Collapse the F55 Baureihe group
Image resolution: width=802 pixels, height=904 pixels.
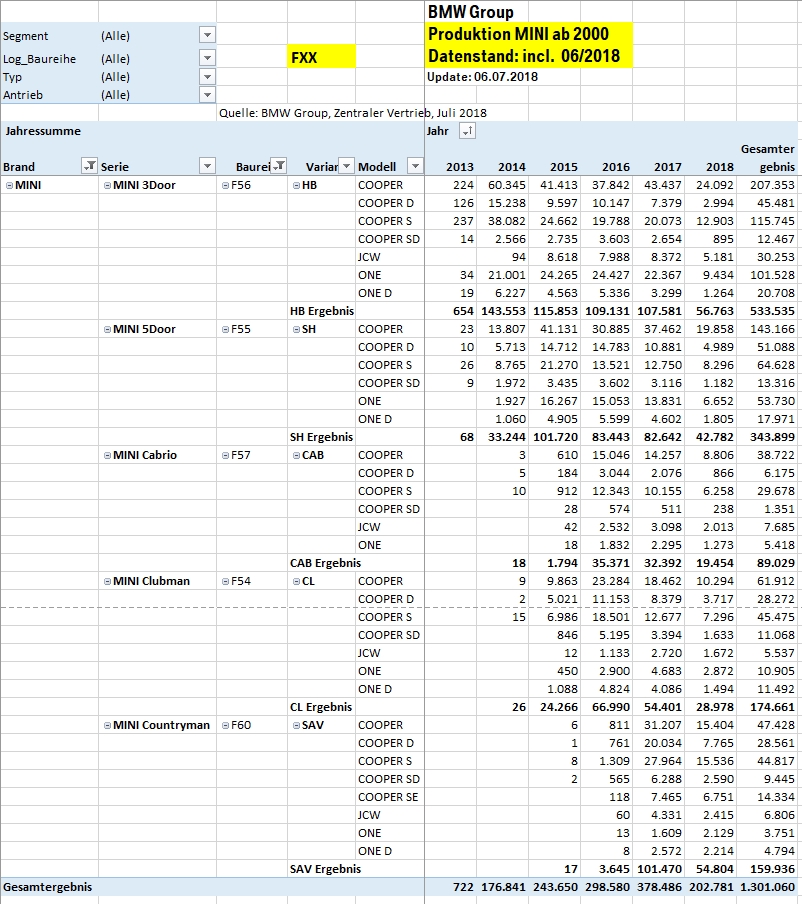[x=225, y=330]
